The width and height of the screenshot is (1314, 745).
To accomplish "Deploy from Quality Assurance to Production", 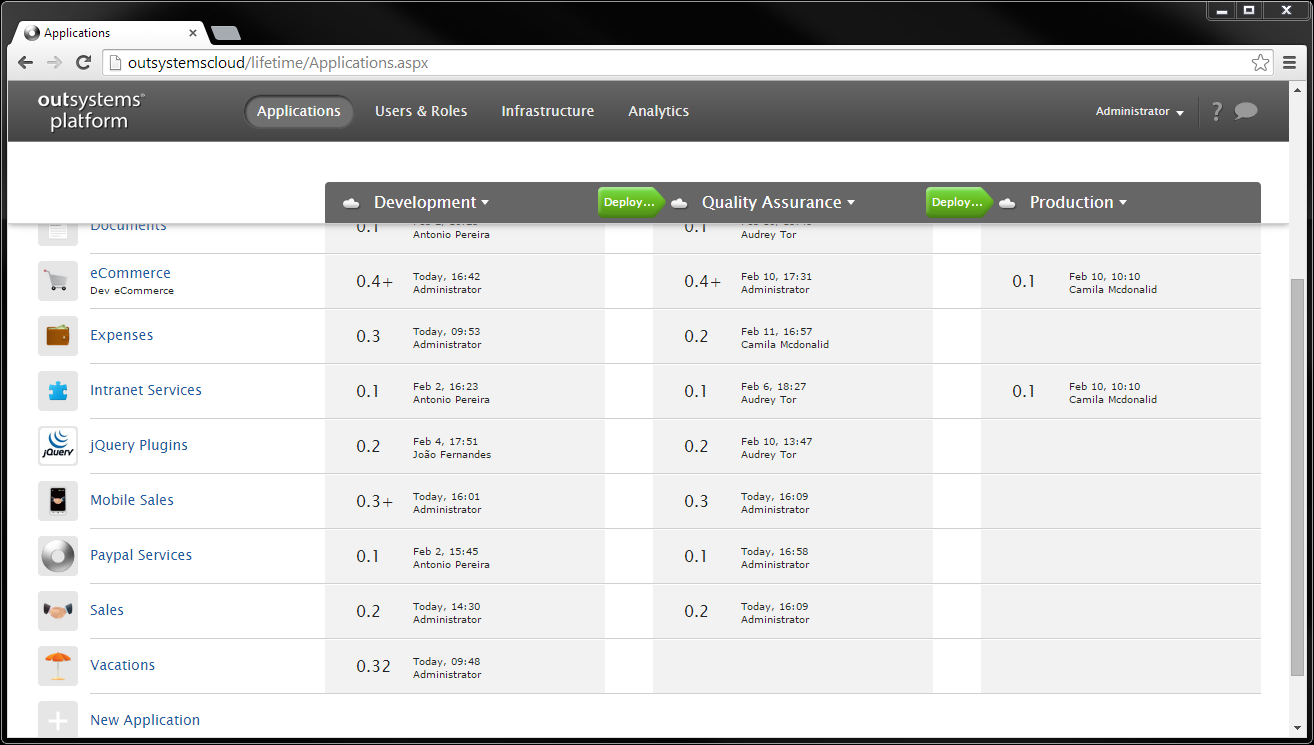I will click(960, 202).
